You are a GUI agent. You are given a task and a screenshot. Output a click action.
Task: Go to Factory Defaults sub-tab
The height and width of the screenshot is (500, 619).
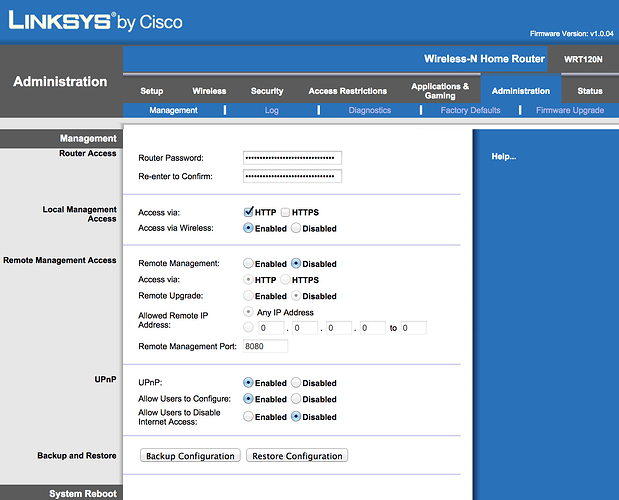click(x=470, y=110)
